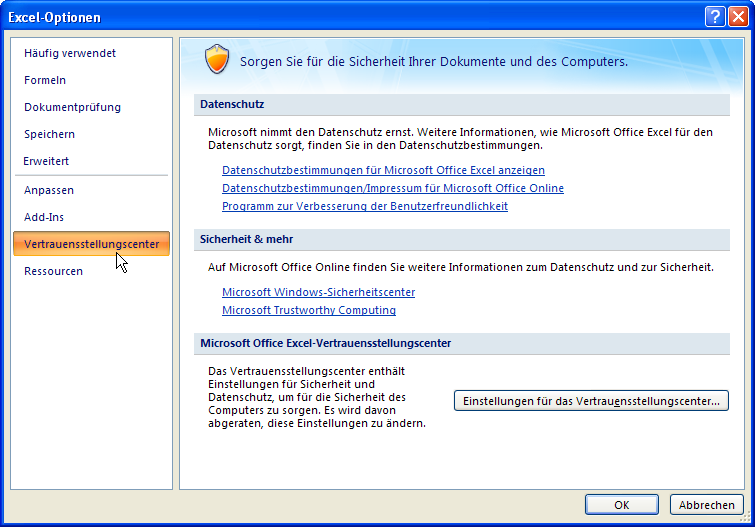Open the Add-Ins category
The height and width of the screenshot is (527, 755).
[x=44, y=217]
